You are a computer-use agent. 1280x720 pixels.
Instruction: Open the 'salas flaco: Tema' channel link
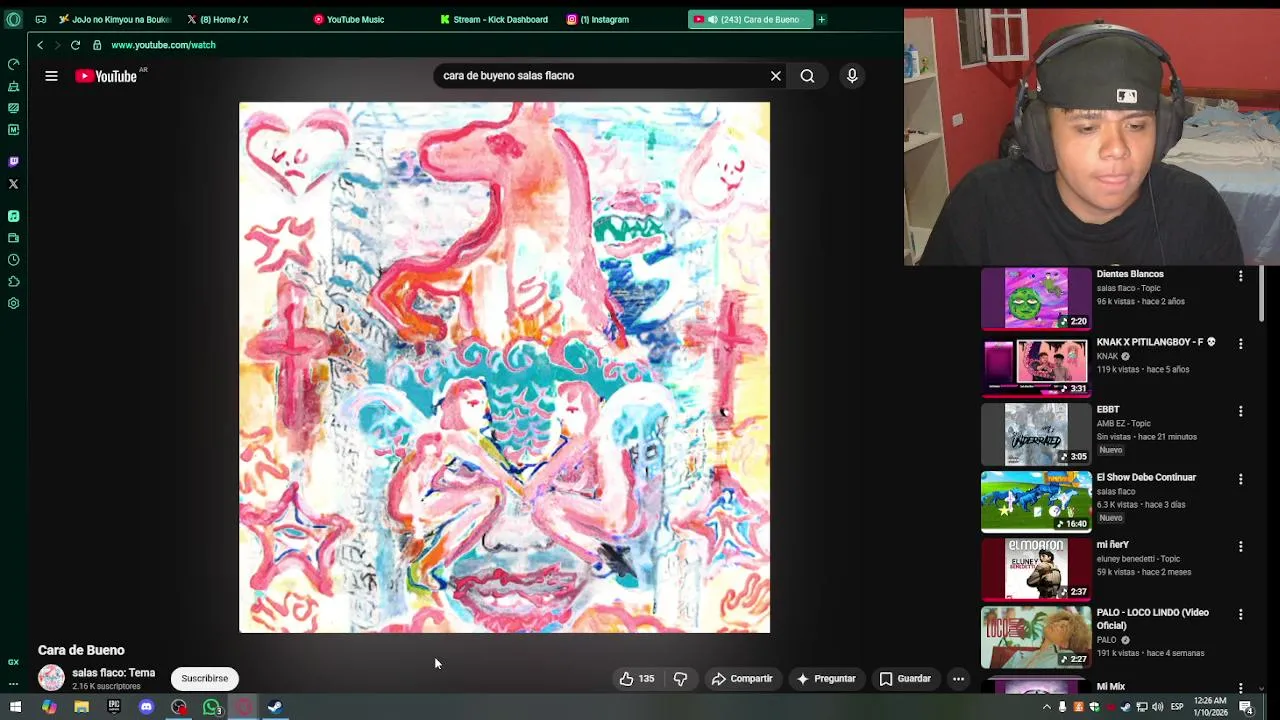tap(113, 673)
